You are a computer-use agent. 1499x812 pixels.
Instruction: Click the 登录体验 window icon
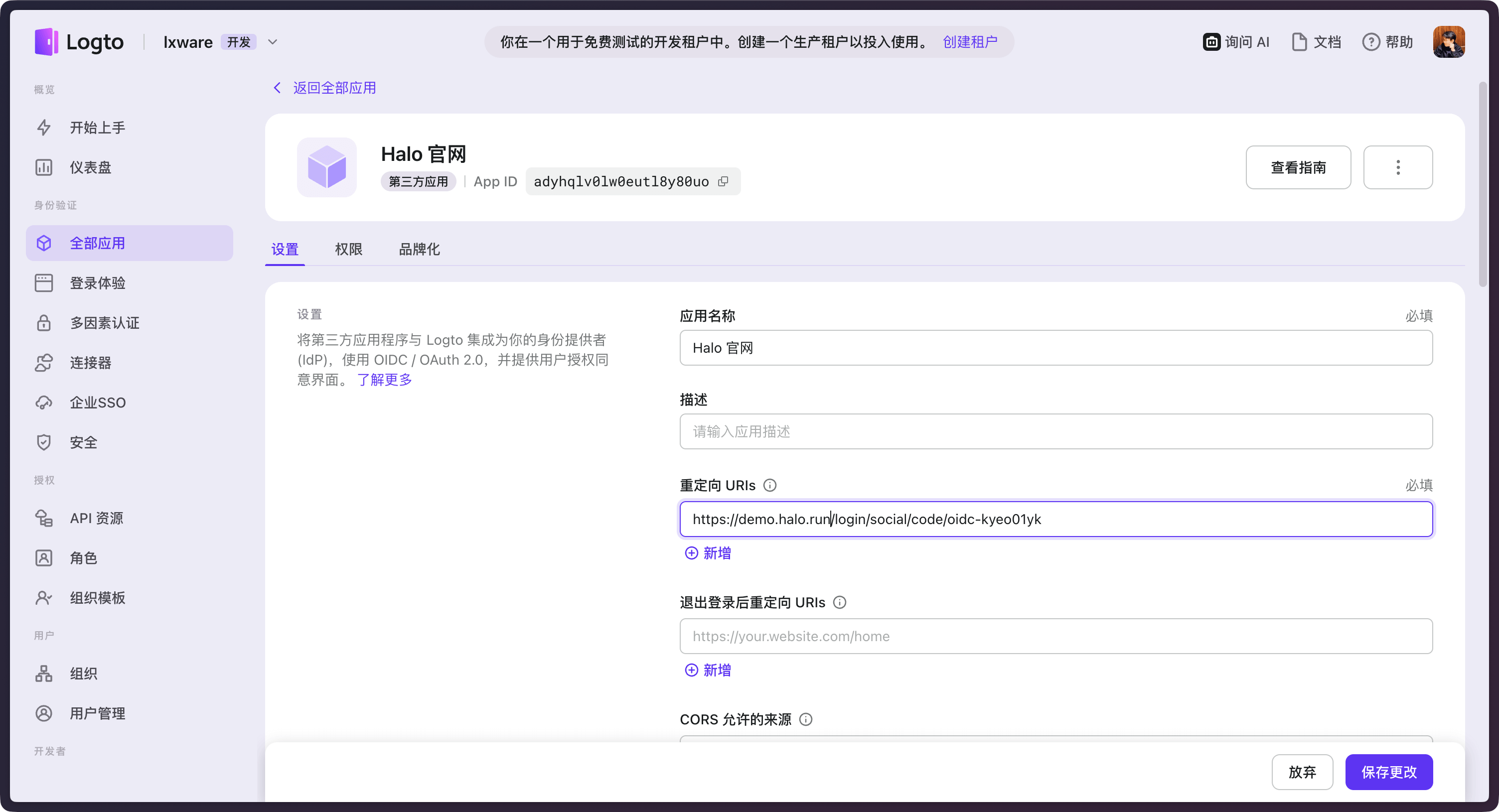tap(44, 282)
